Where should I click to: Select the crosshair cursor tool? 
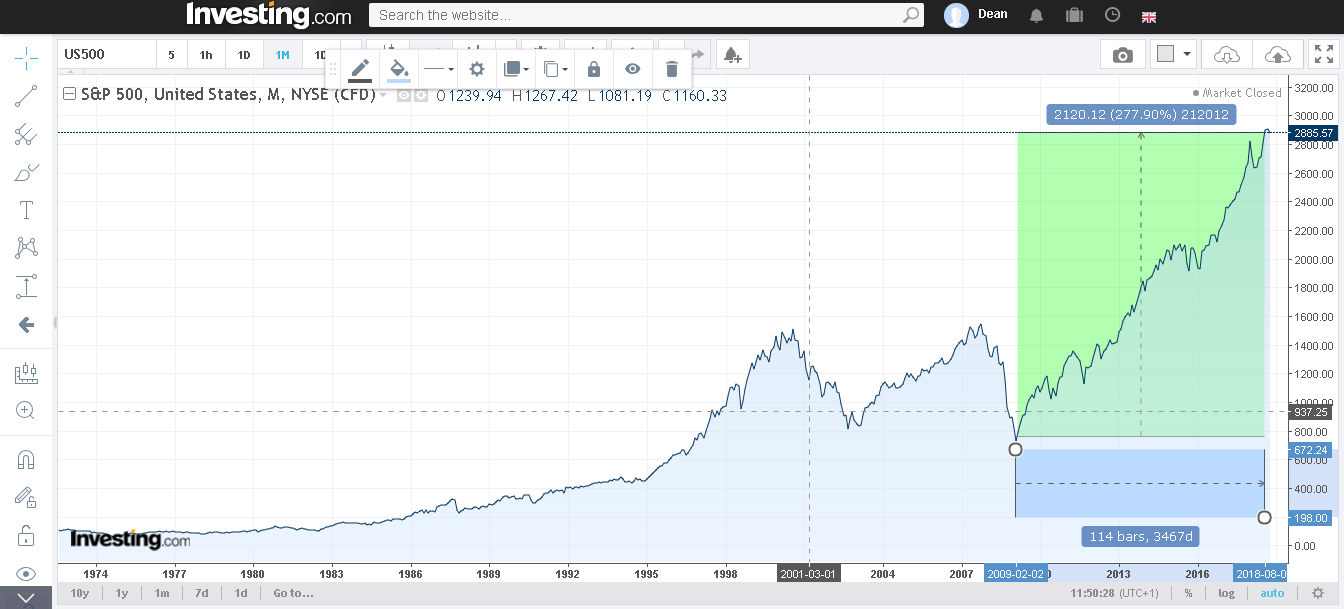click(26, 56)
